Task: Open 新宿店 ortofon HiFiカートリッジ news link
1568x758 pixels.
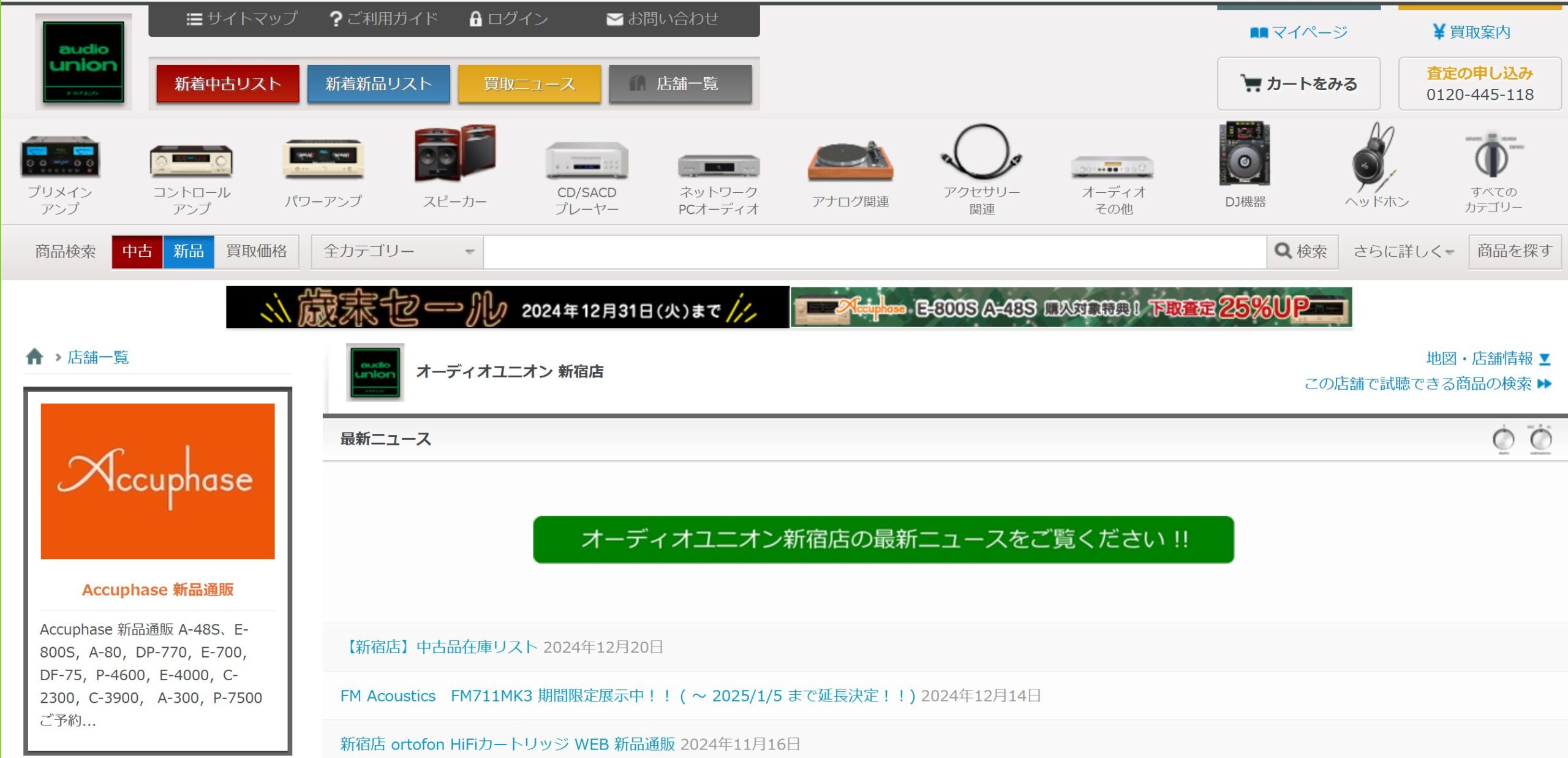Action: coord(508,745)
